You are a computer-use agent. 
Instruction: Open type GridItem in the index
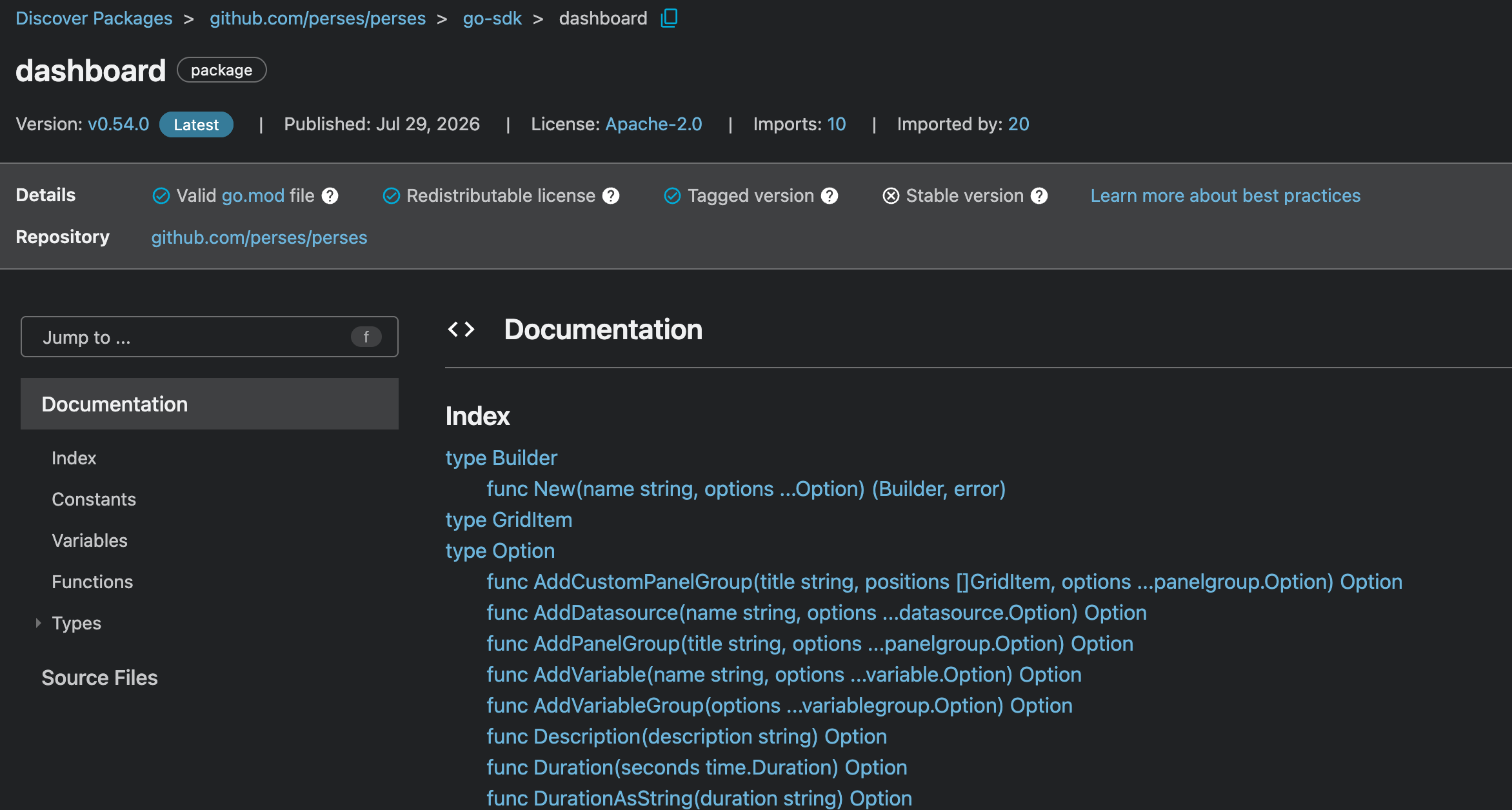(509, 520)
